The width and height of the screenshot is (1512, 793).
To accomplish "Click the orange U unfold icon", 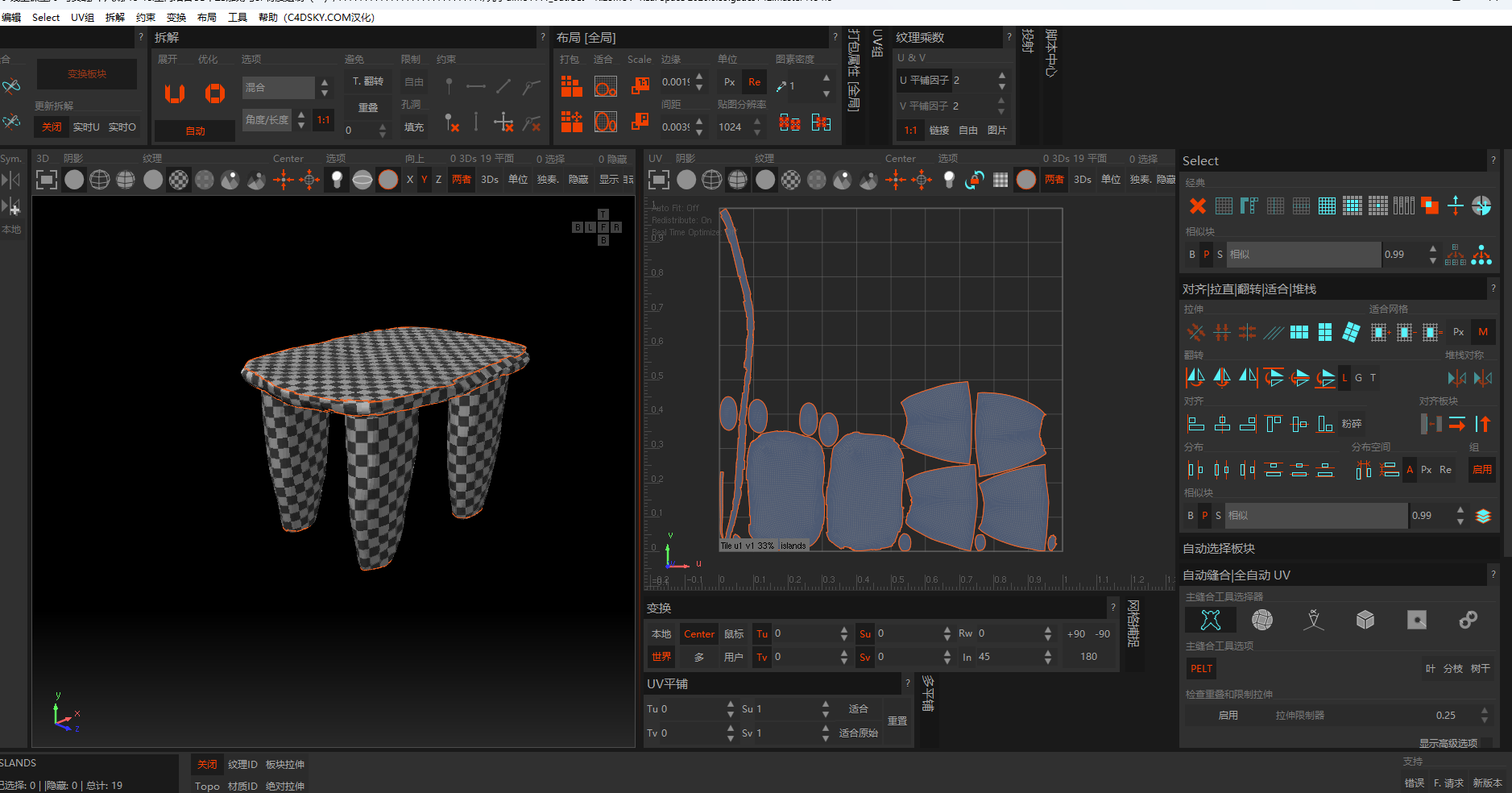I will [x=175, y=93].
